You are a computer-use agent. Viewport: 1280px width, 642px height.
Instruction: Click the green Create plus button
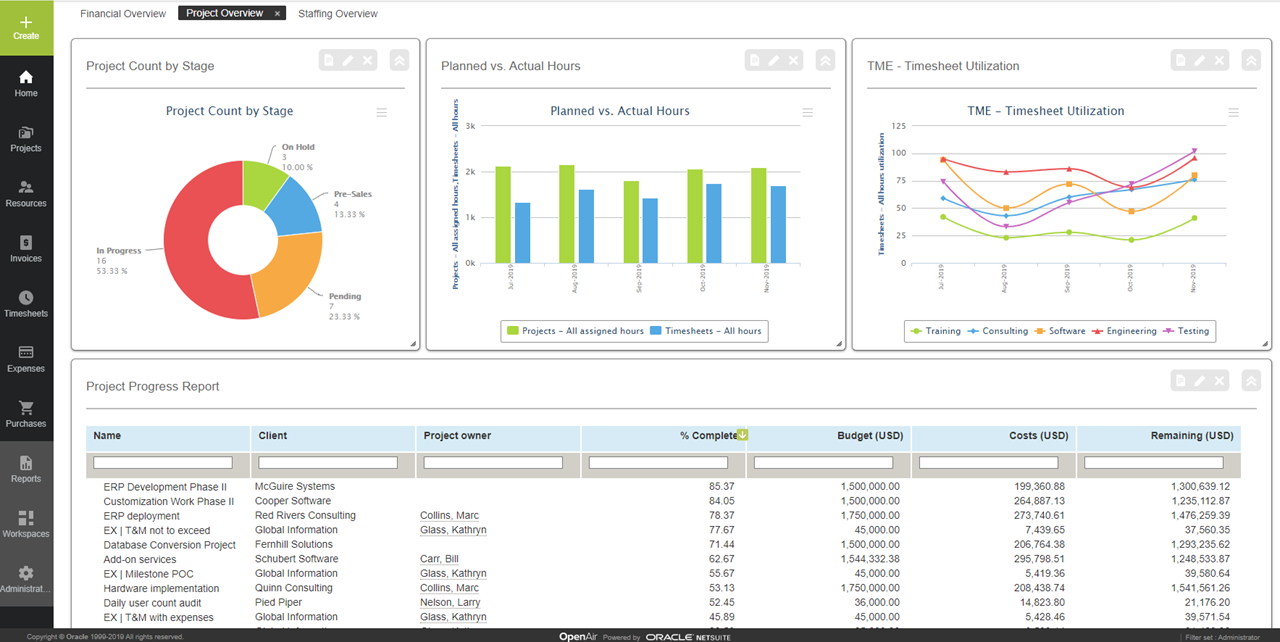click(x=26, y=27)
